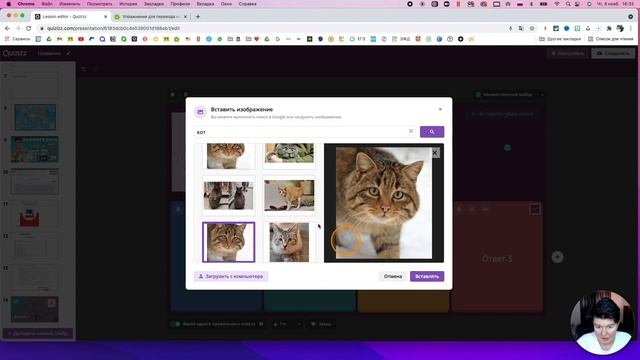Select the teal illustrated slide thumbnail
This screenshot has height=360, width=640.
point(35,149)
